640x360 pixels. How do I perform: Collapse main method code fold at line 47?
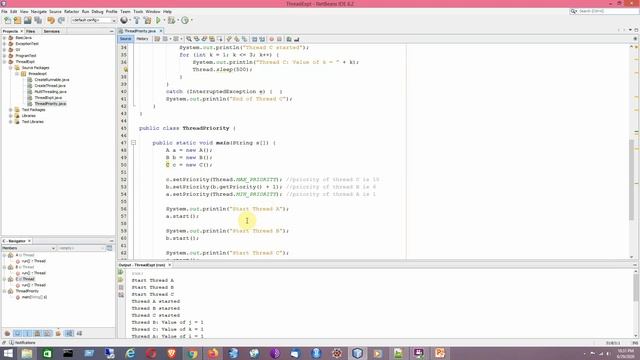point(133,143)
